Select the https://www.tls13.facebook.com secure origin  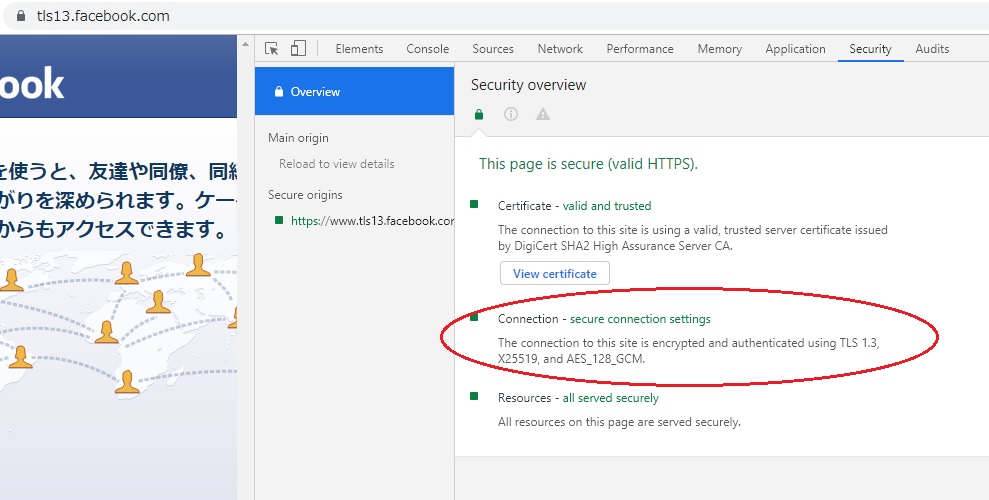(372, 221)
